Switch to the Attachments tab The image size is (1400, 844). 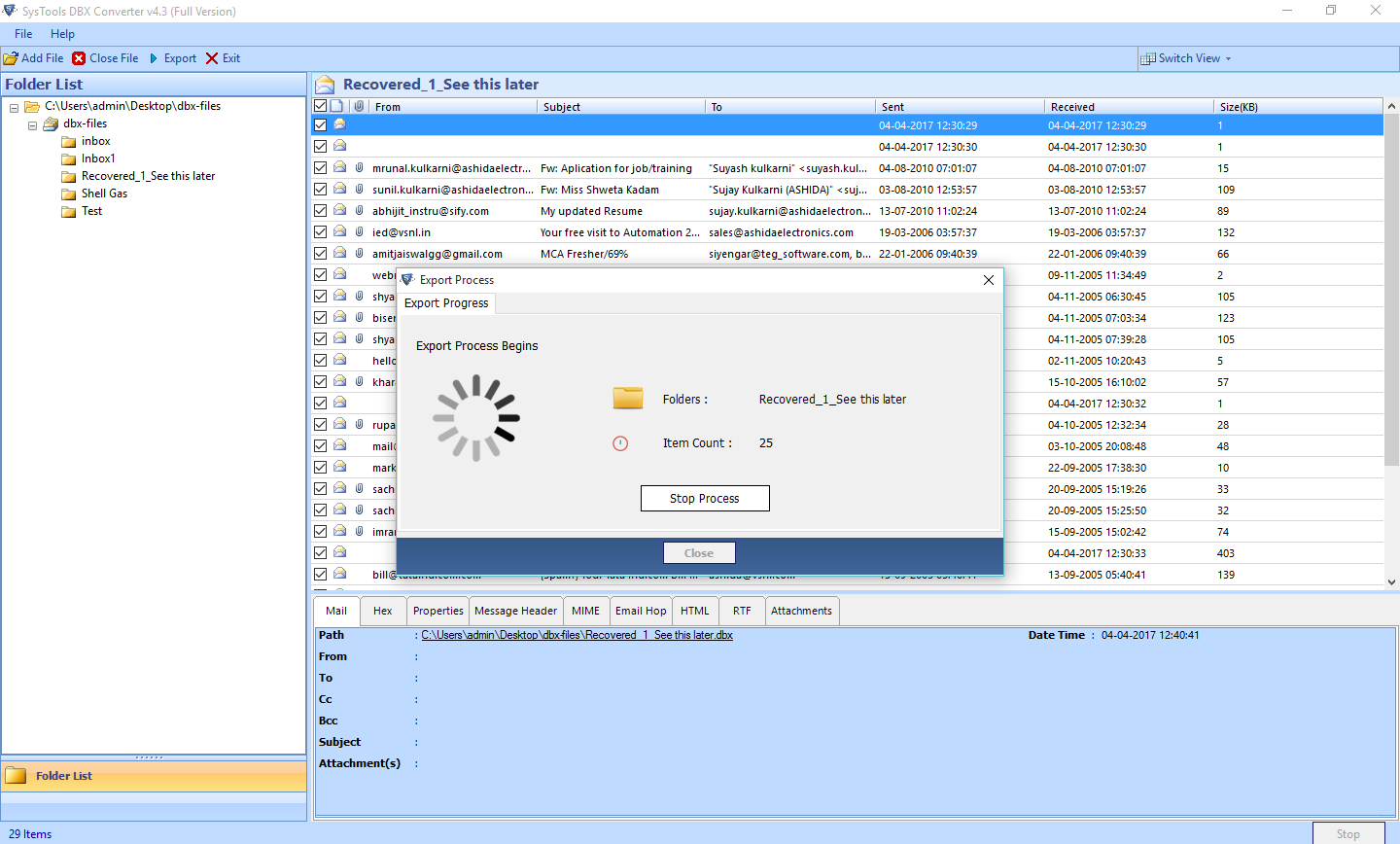click(x=801, y=611)
